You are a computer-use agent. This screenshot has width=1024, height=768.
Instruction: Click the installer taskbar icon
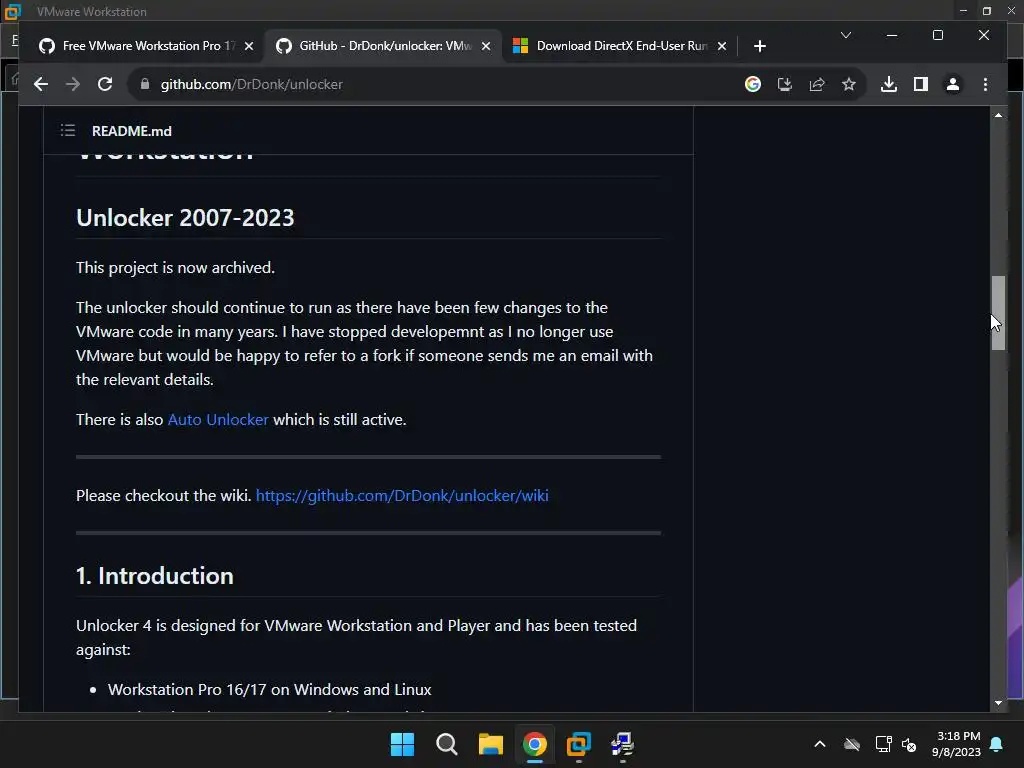622,744
